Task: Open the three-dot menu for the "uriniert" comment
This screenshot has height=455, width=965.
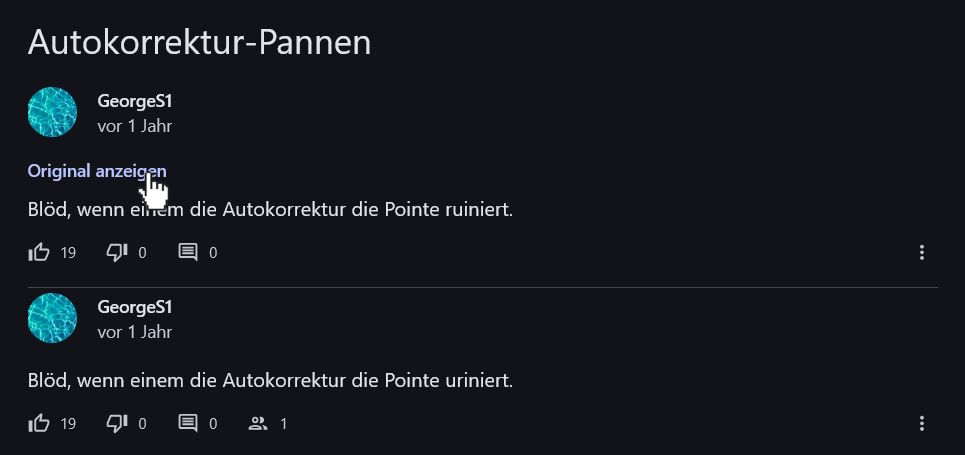Action: [x=922, y=423]
